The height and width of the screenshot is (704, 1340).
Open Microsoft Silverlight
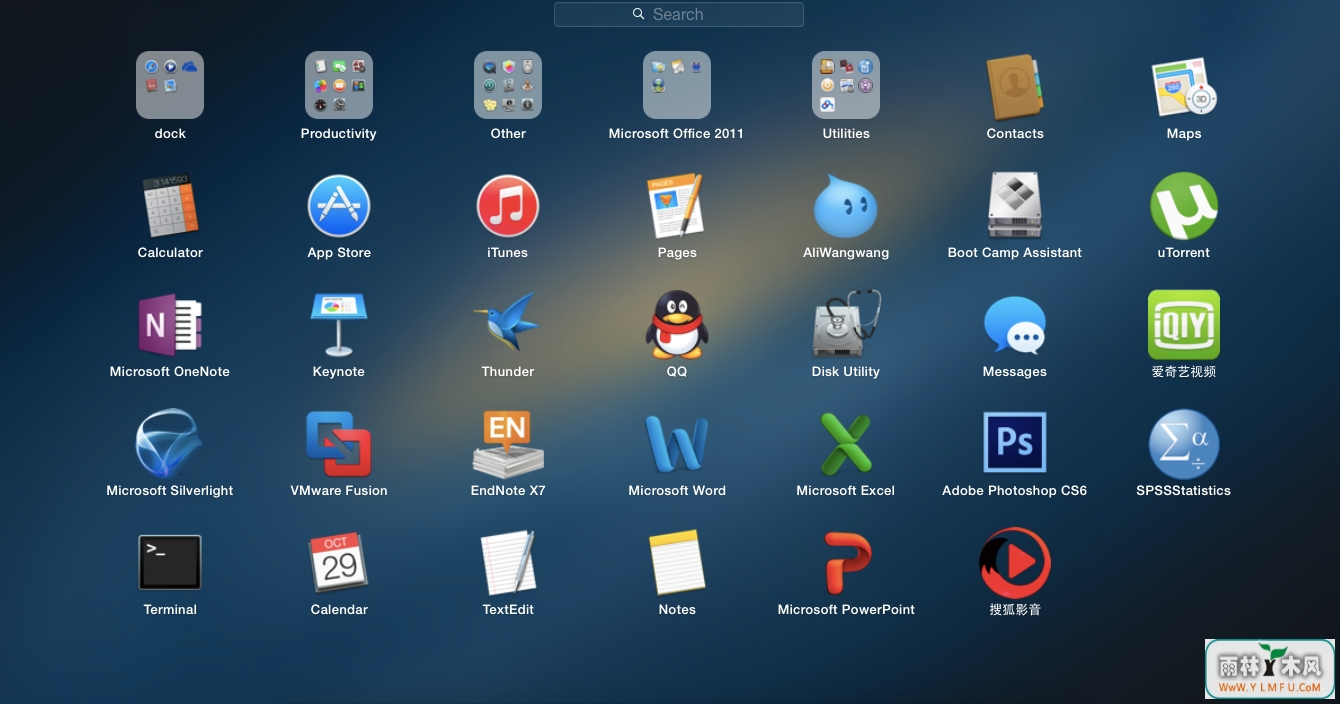[170, 443]
